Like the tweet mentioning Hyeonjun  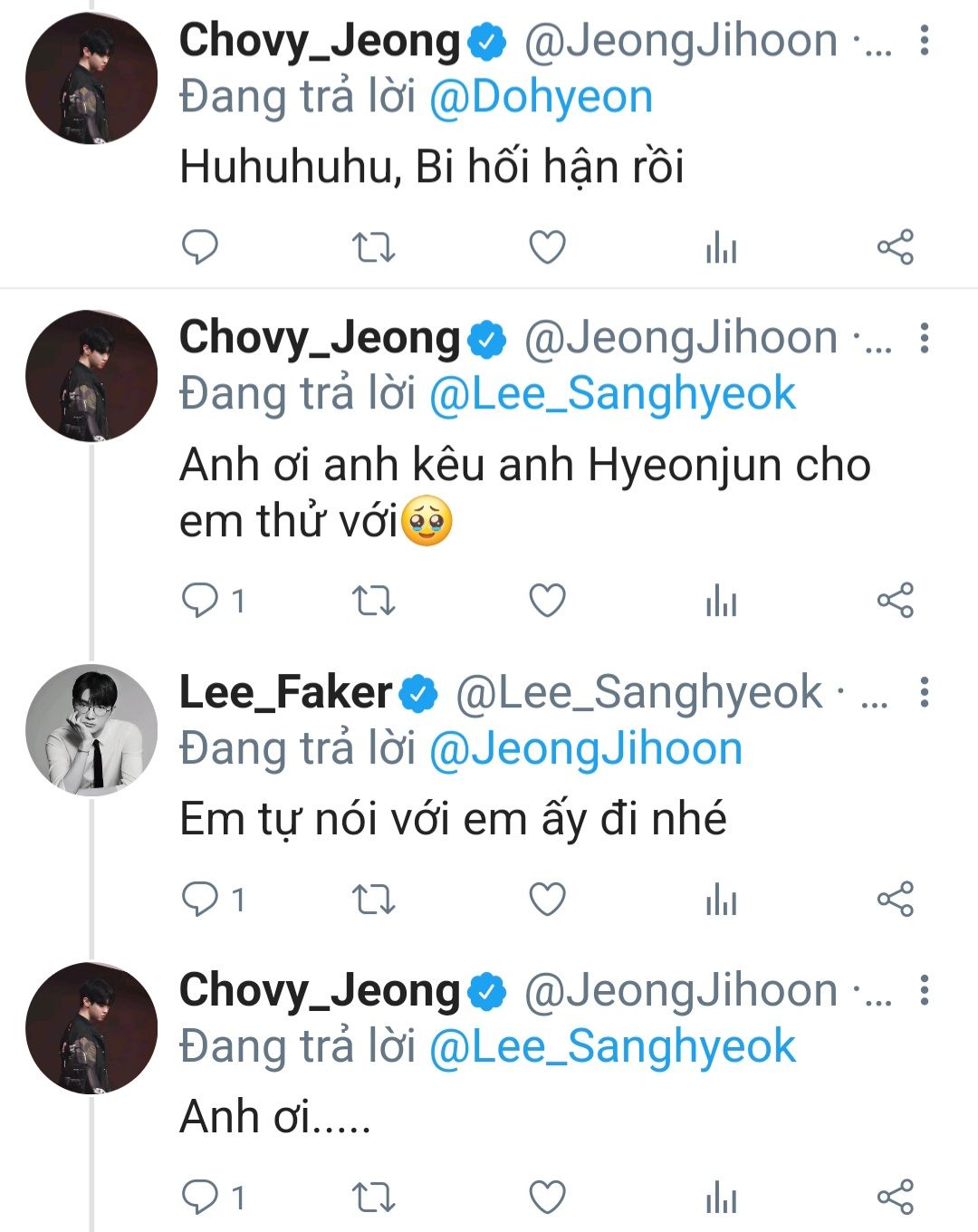547,600
